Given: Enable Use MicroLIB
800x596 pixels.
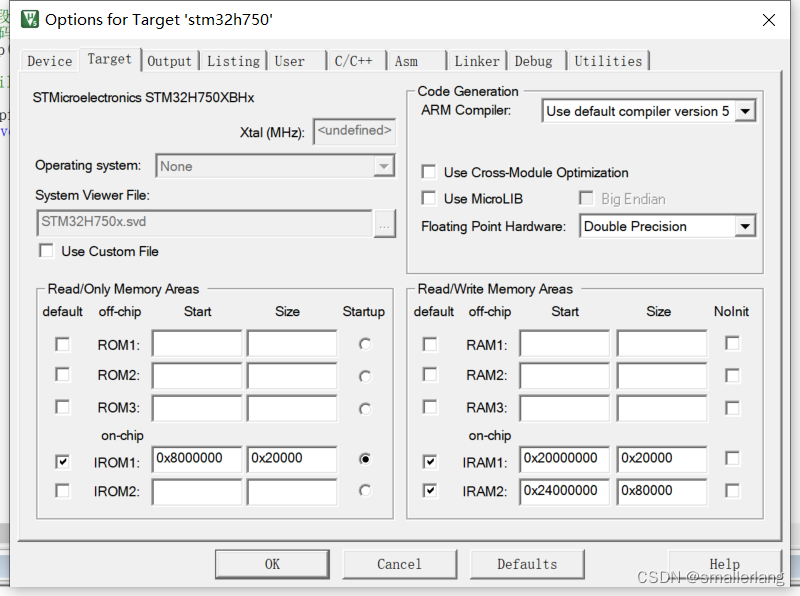Looking at the screenshot, I should 428,198.
